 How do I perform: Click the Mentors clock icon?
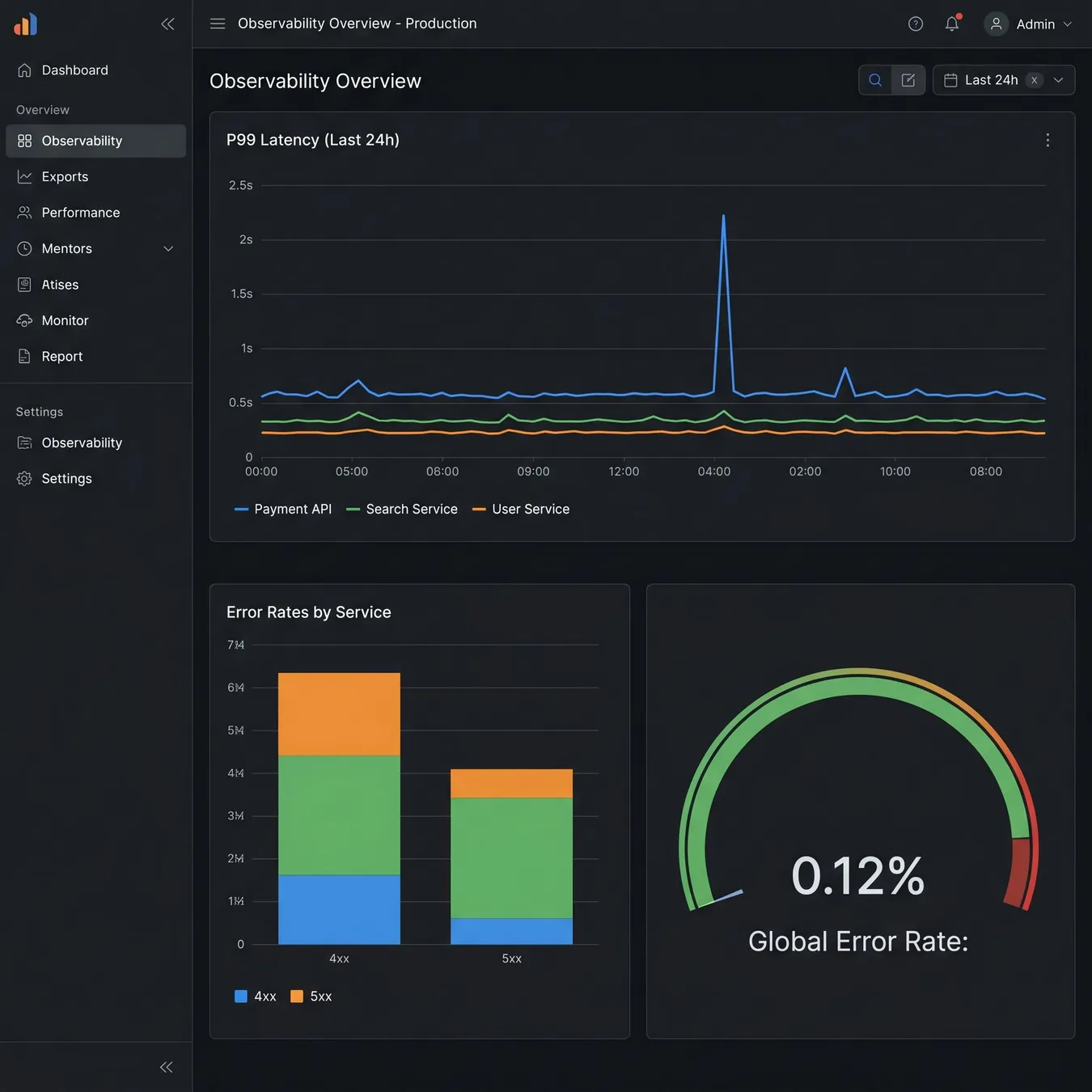pos(25,248)
